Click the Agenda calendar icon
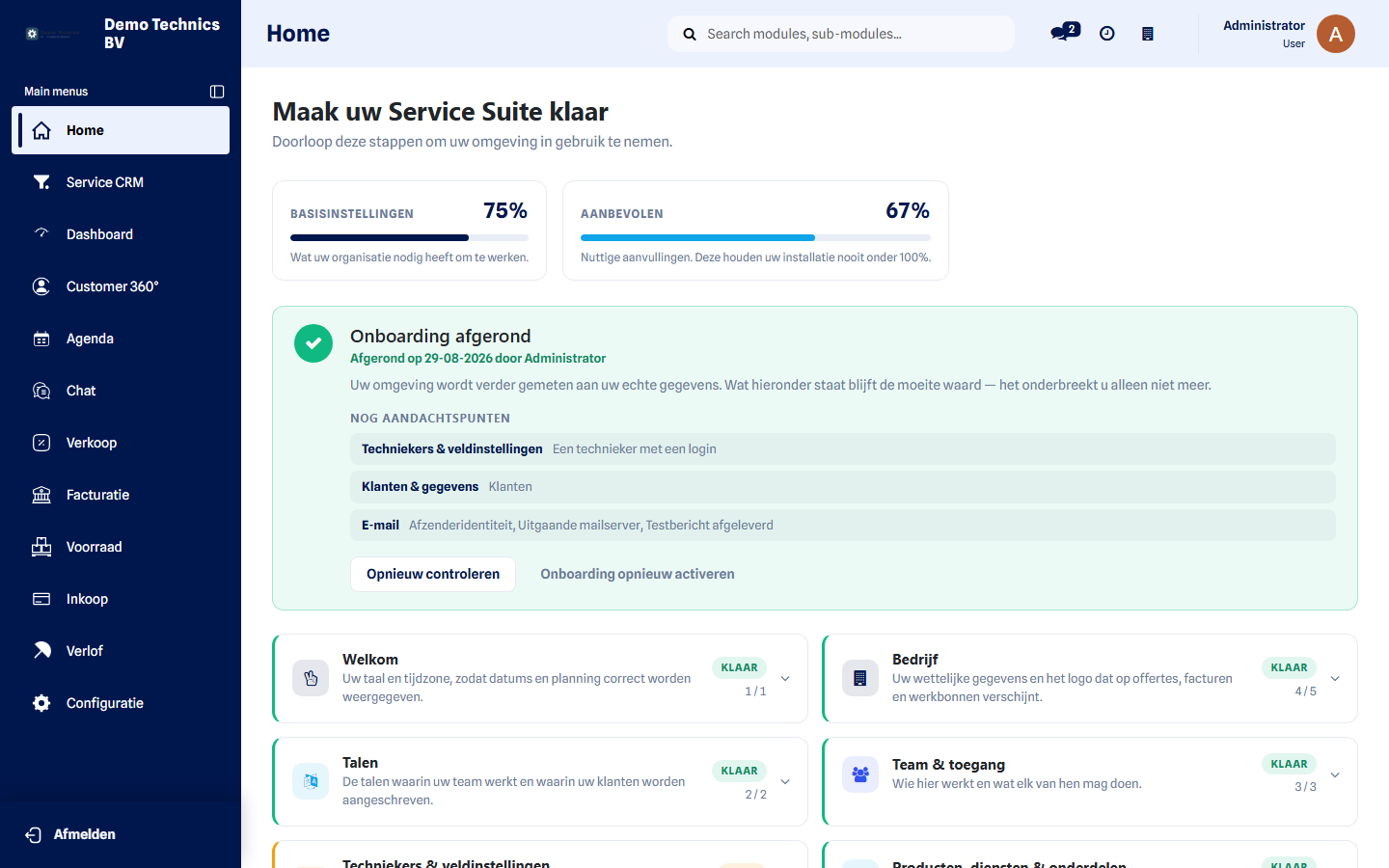The height and width of the screenshot is (868, 1389). [41, 339]
